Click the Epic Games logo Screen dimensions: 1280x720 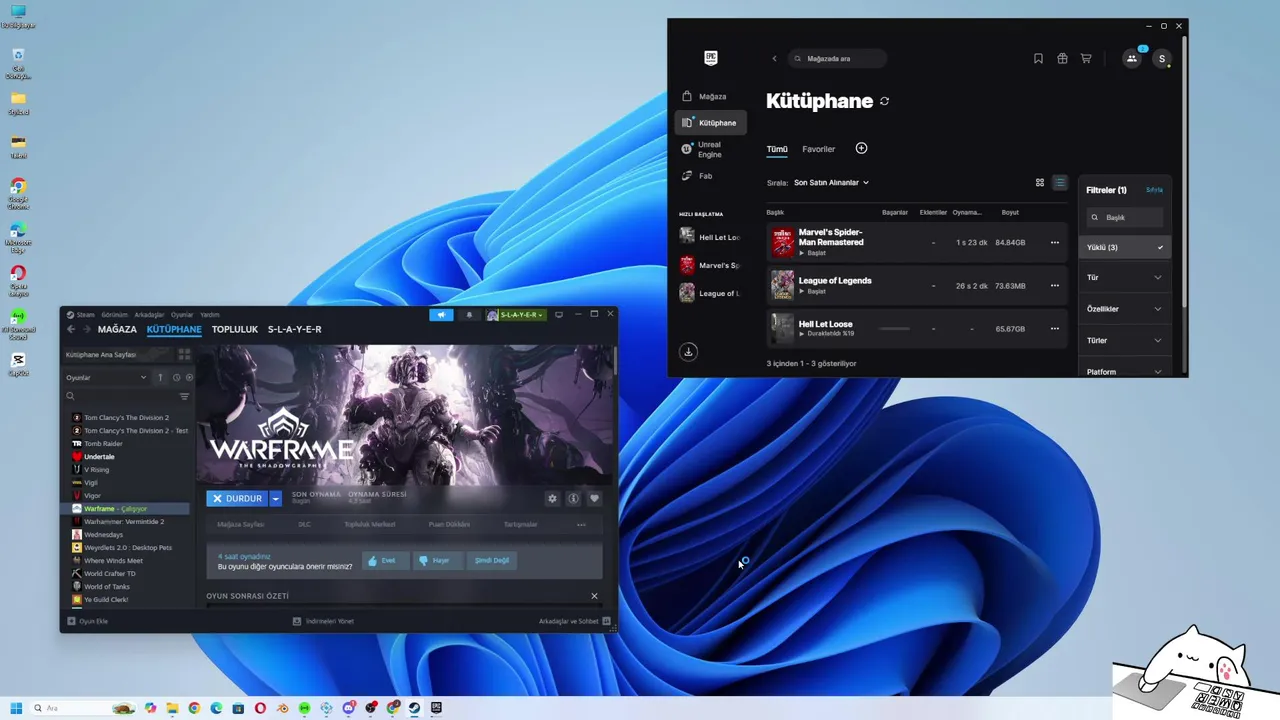tap(711, 58)
